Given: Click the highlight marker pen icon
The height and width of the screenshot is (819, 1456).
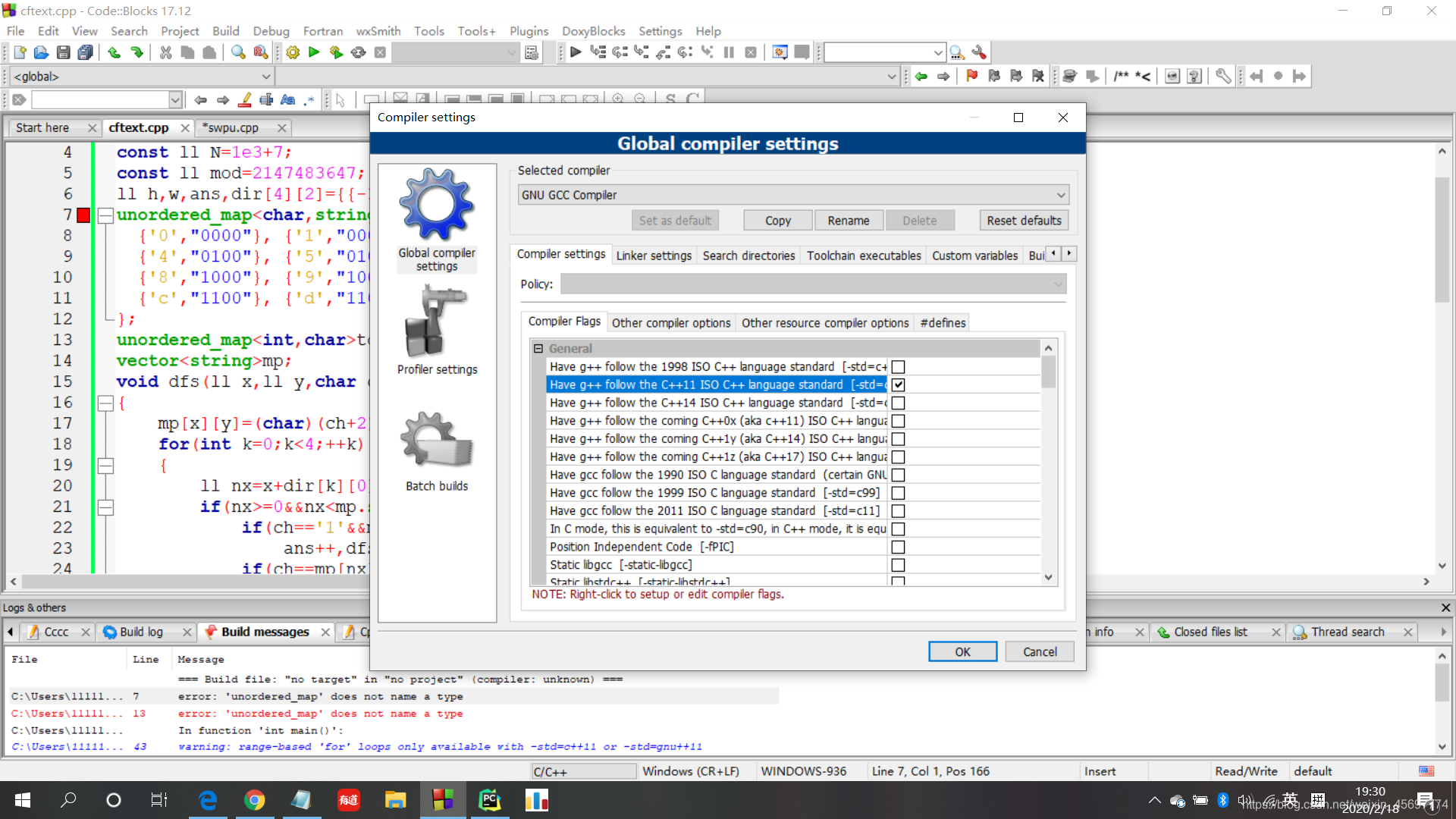Looking at the screenshot, I should 245,99.
